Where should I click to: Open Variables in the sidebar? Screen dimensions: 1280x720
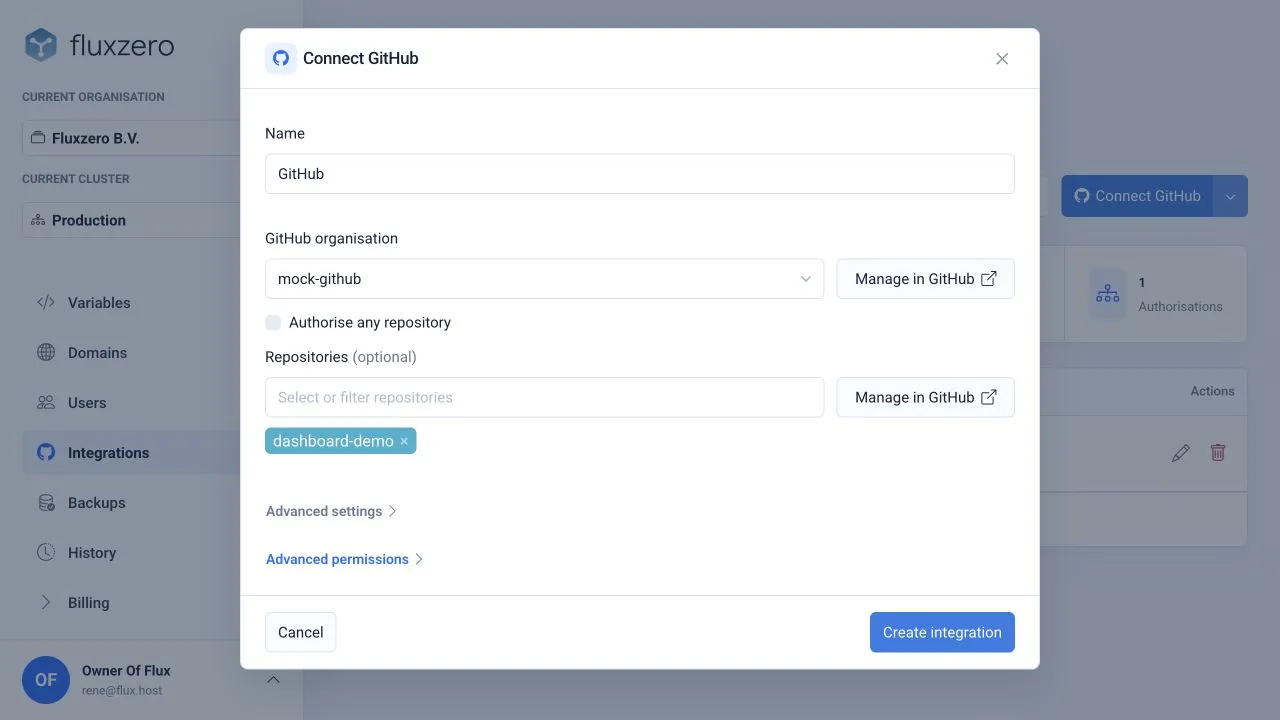pyautogui.click(x=132, y=303)
